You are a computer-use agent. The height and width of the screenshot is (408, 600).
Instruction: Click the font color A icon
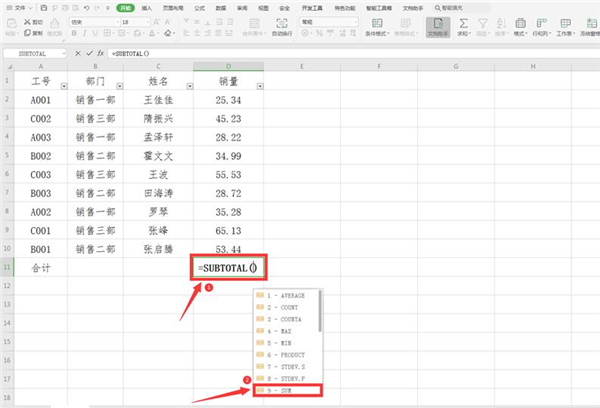pyautogui.click(x=152, y=33)
